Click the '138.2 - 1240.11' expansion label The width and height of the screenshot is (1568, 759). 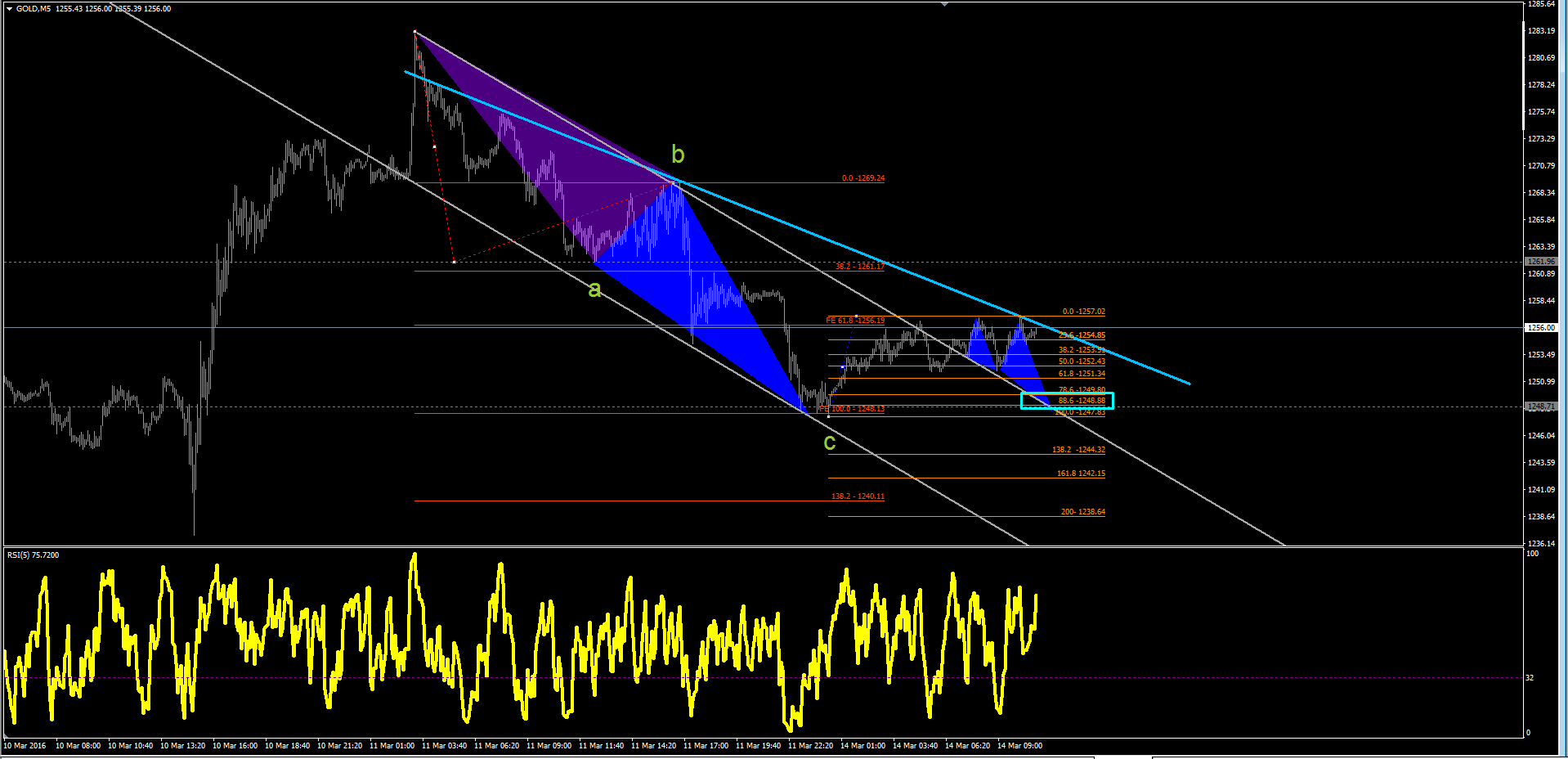pyautogui.click(x=858, y=496)
